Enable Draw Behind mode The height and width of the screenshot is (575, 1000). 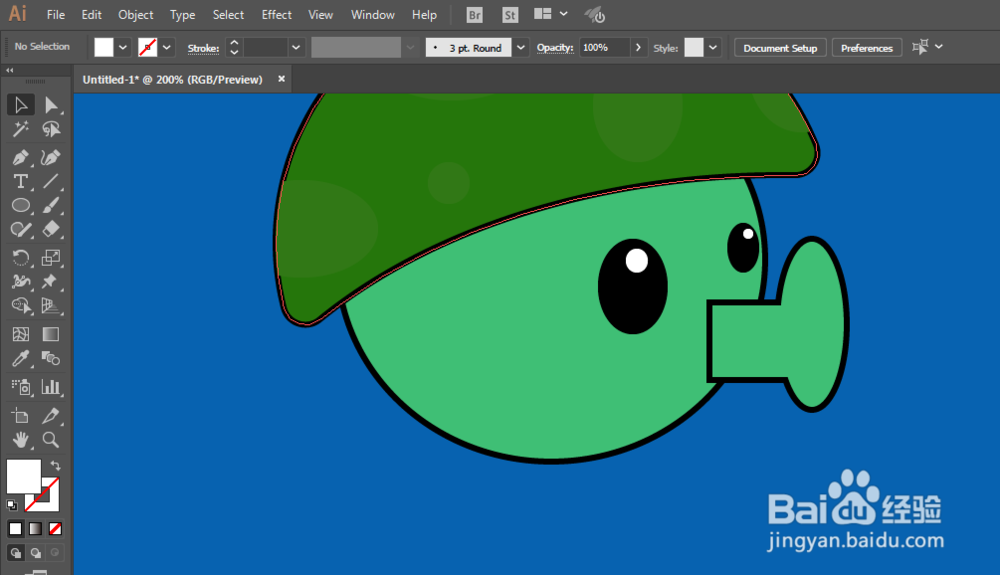pos(36,553)
